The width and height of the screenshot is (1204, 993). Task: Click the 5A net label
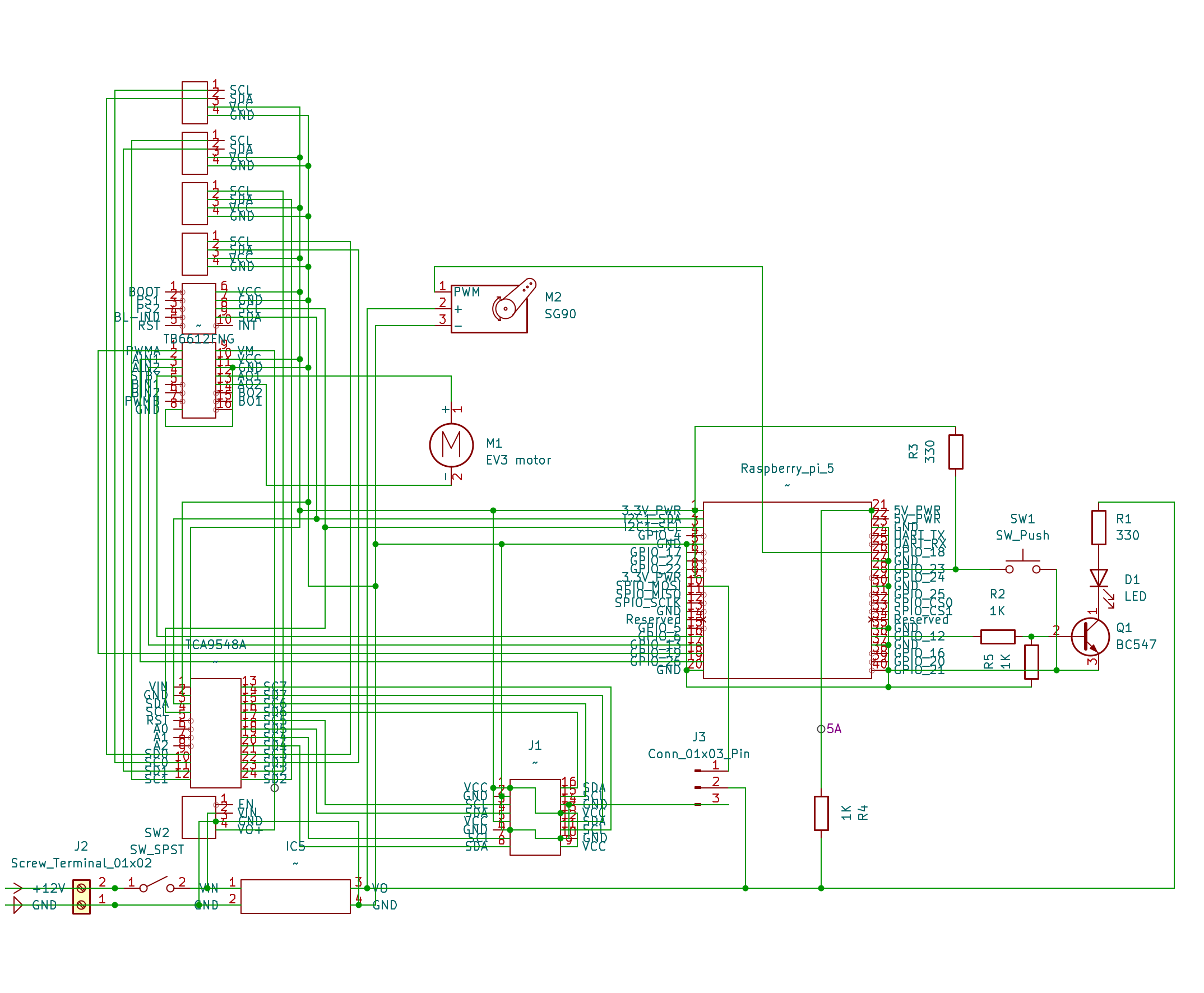pos(833,728)
